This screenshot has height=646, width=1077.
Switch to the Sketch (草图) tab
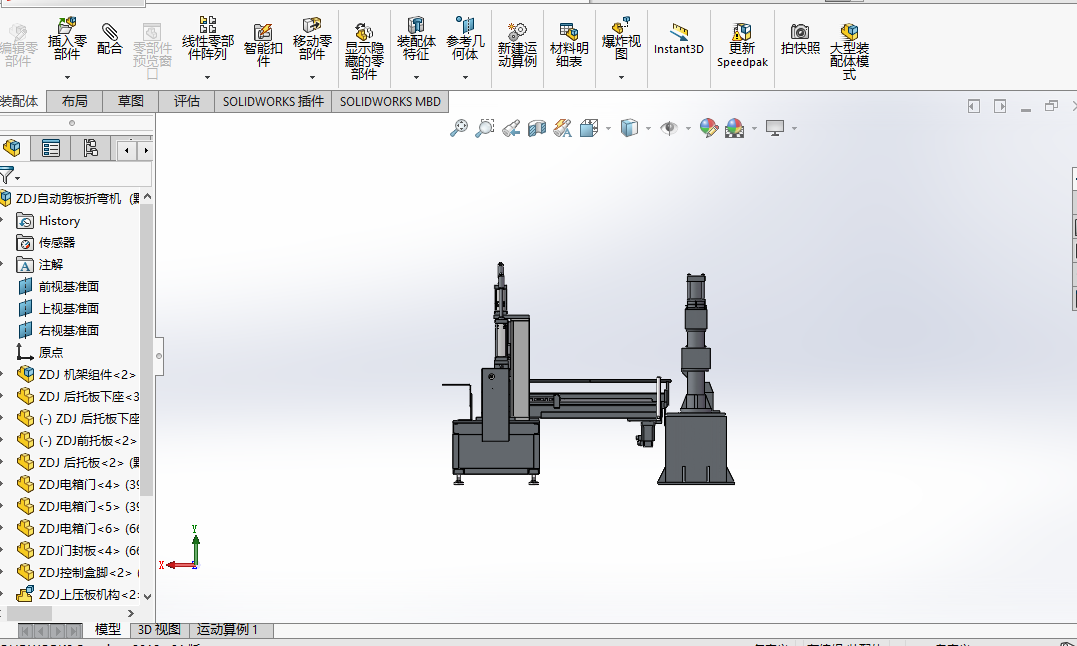click(131, 102)
